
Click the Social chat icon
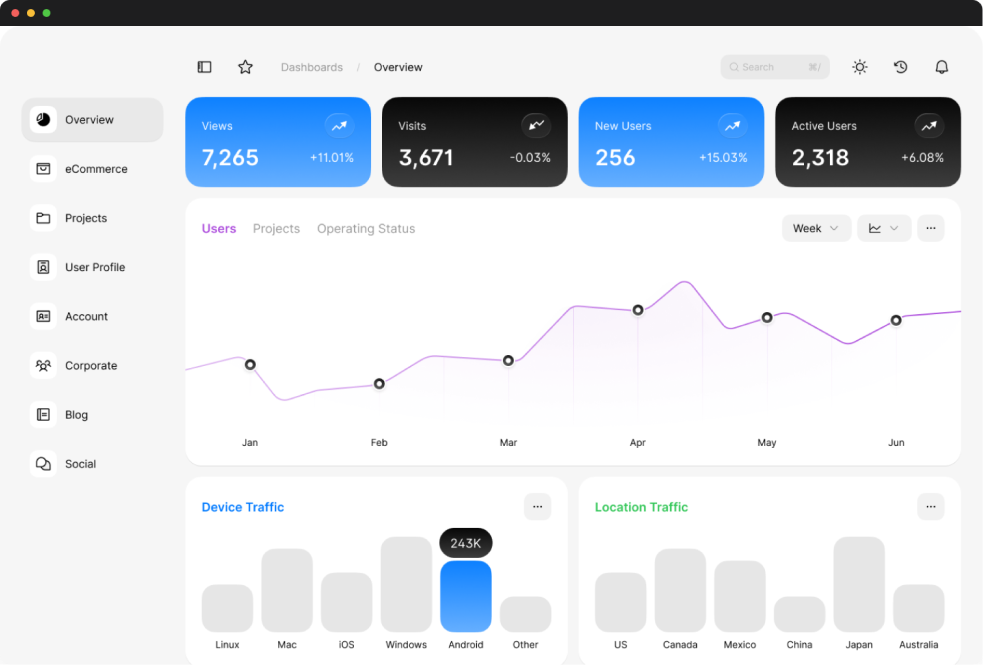(x=43, y=464)
